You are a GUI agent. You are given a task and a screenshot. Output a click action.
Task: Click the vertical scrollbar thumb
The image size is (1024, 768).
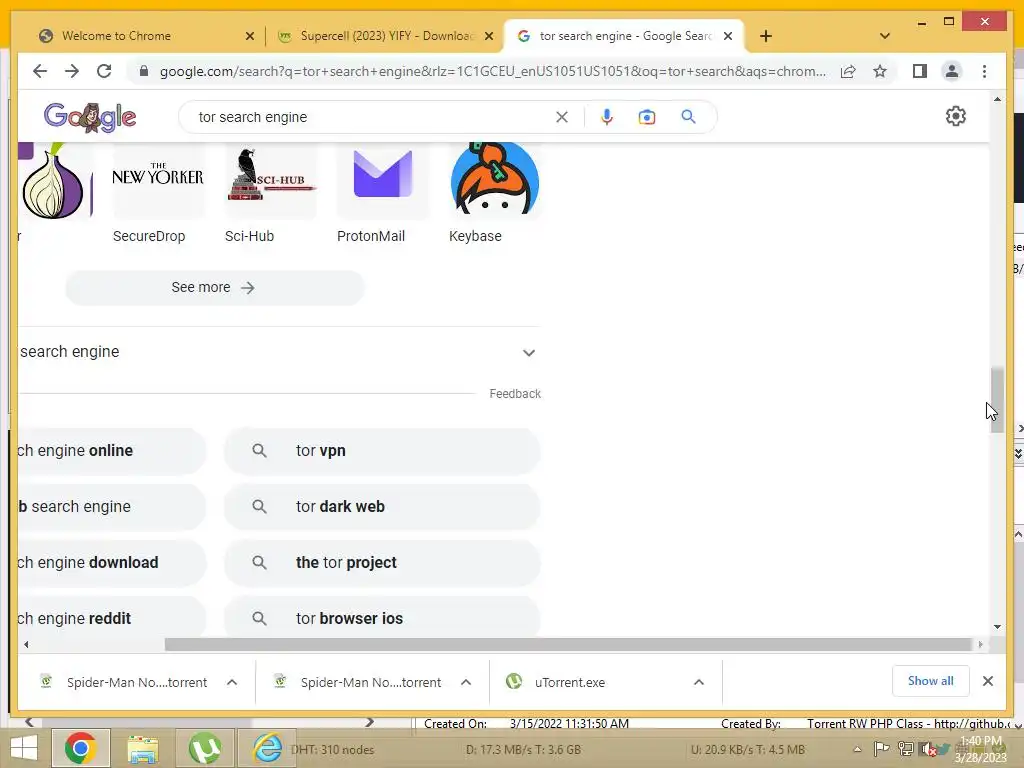pos(997,400)
